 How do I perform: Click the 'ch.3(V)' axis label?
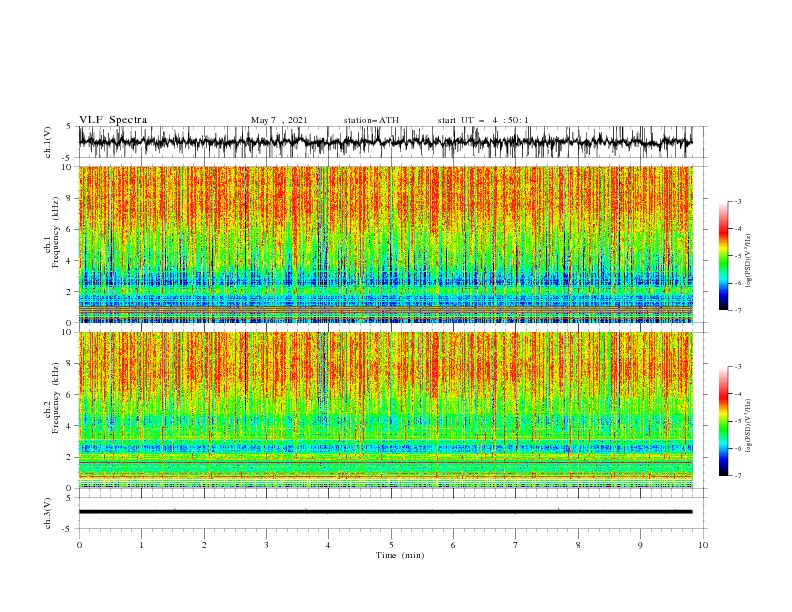[48, 513]
